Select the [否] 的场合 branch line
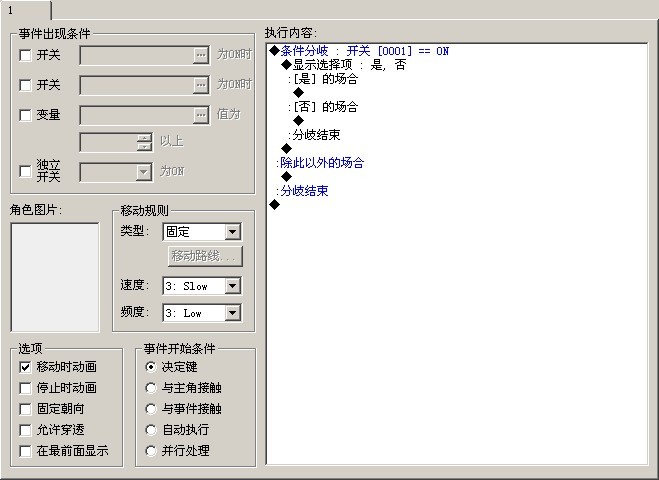This screenshot has width=659, height=480. coord(323,107)
